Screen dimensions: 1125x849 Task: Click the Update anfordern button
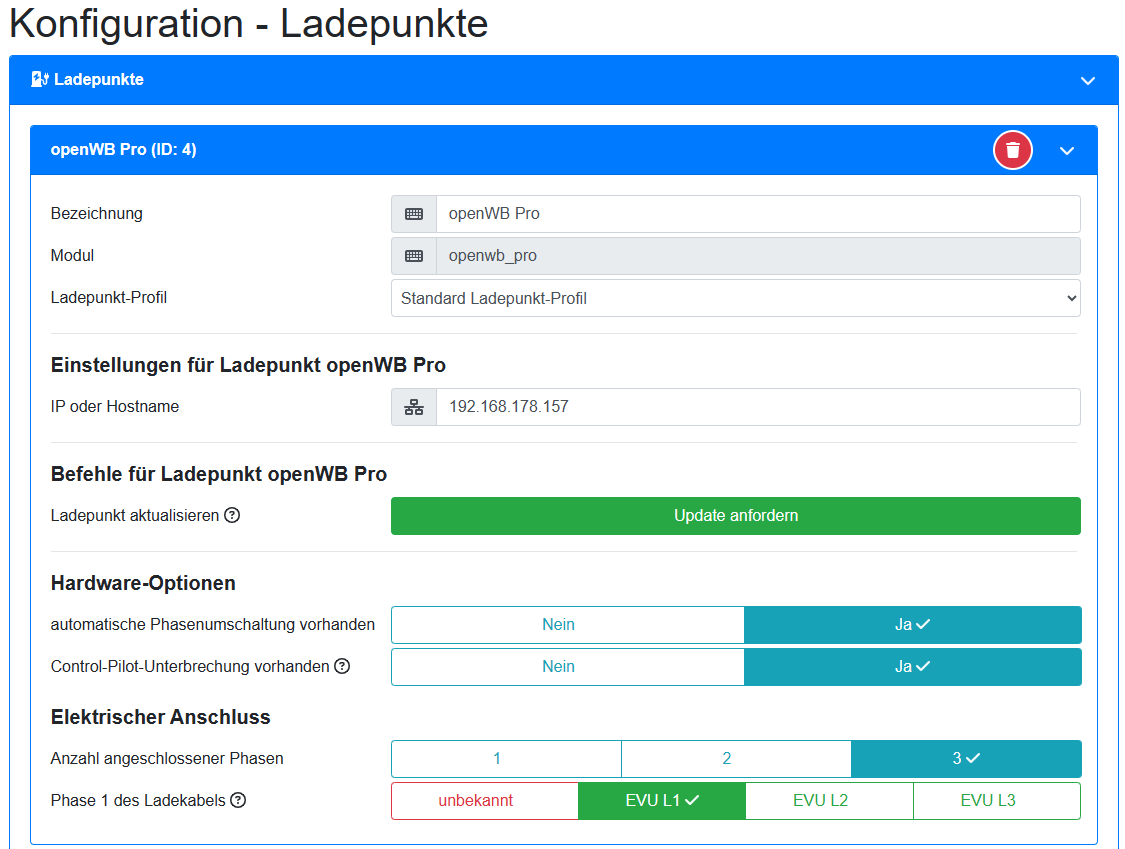point(735,516)
